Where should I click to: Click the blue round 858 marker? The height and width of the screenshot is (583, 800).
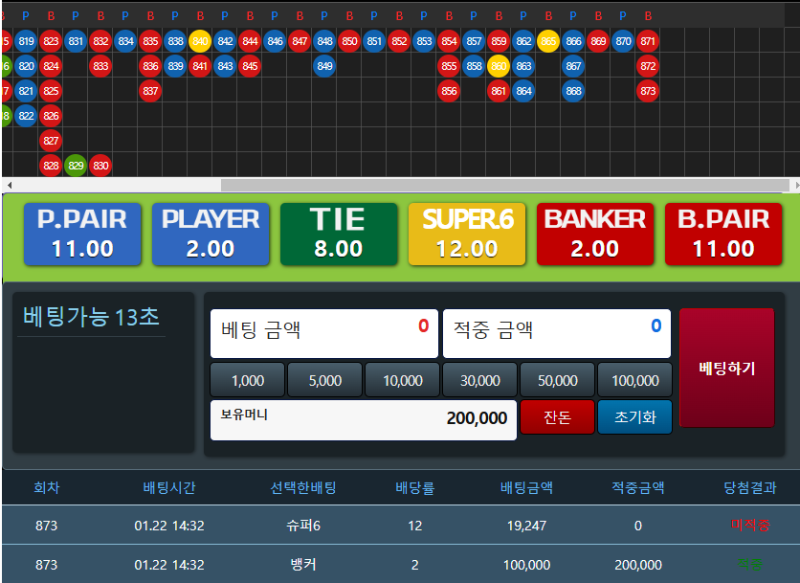tap(474, 66)
